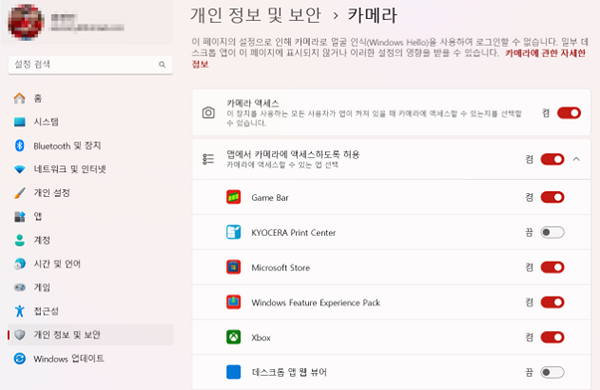600x390 pixels.
Task: Open 카메라에 관한 자세한 정보 link
Action: (x=545, y=53)
